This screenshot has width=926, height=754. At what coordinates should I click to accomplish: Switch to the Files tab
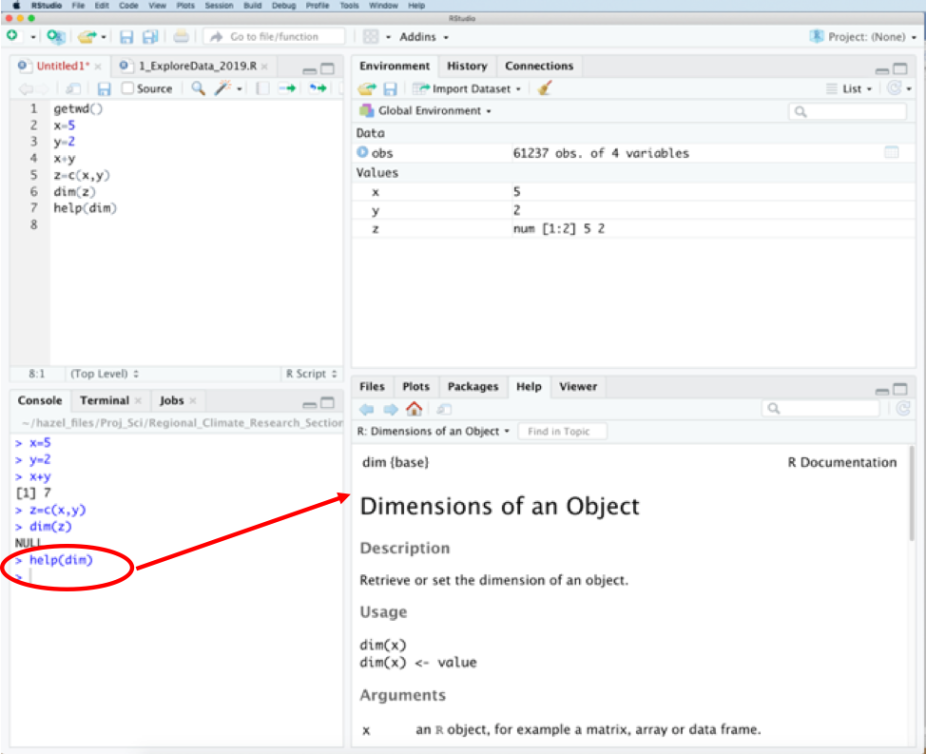pyautogui.click(x=371, y=386)
